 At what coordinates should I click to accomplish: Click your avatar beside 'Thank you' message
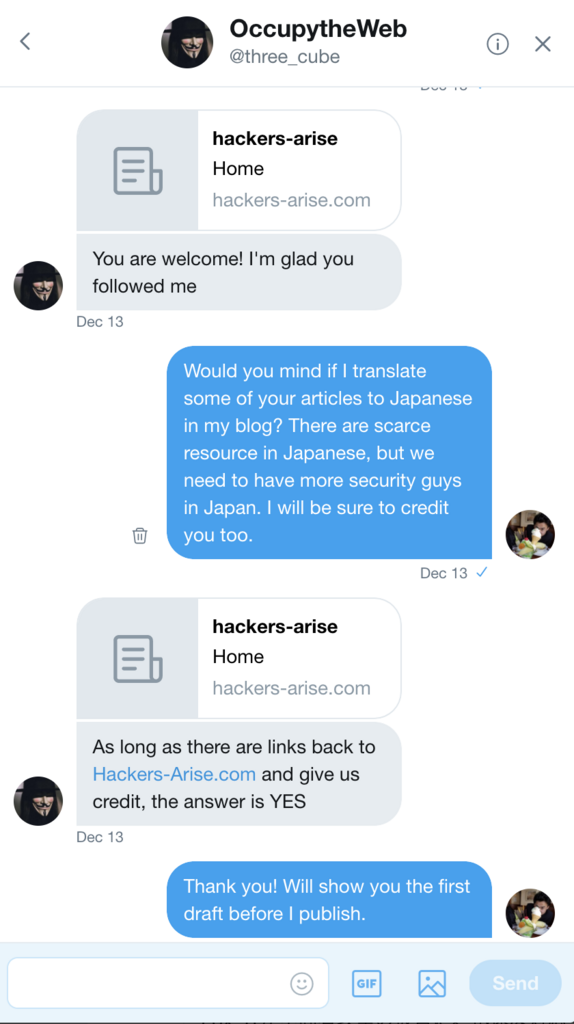530,913
